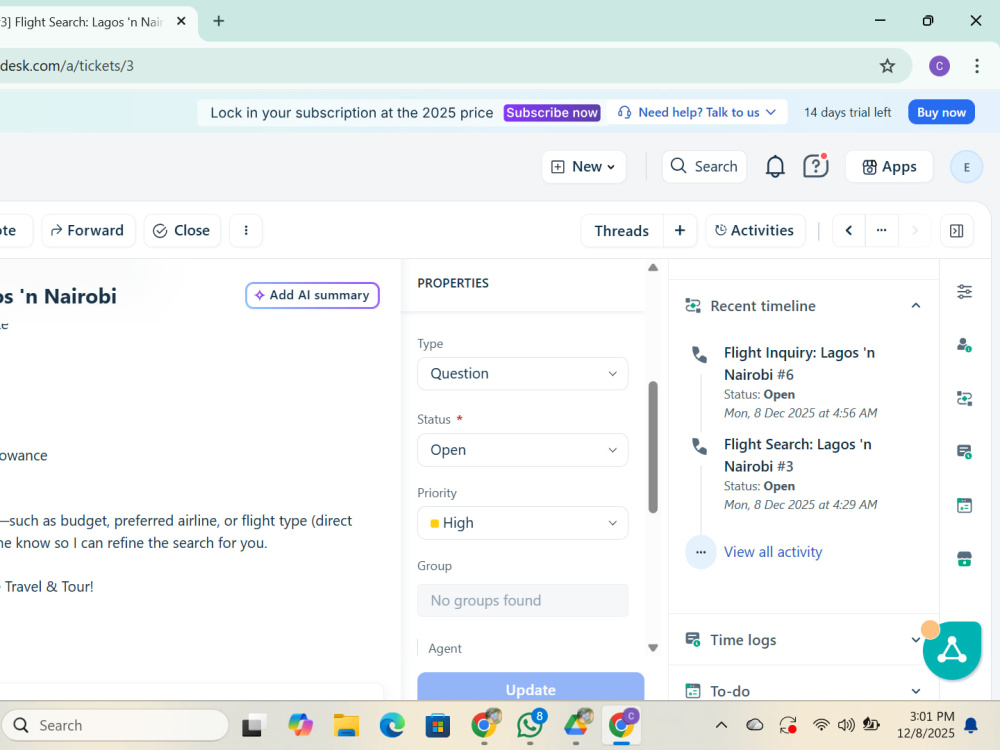Close the ticket
The image size is (1000, 750).
(x=182, y=230)
